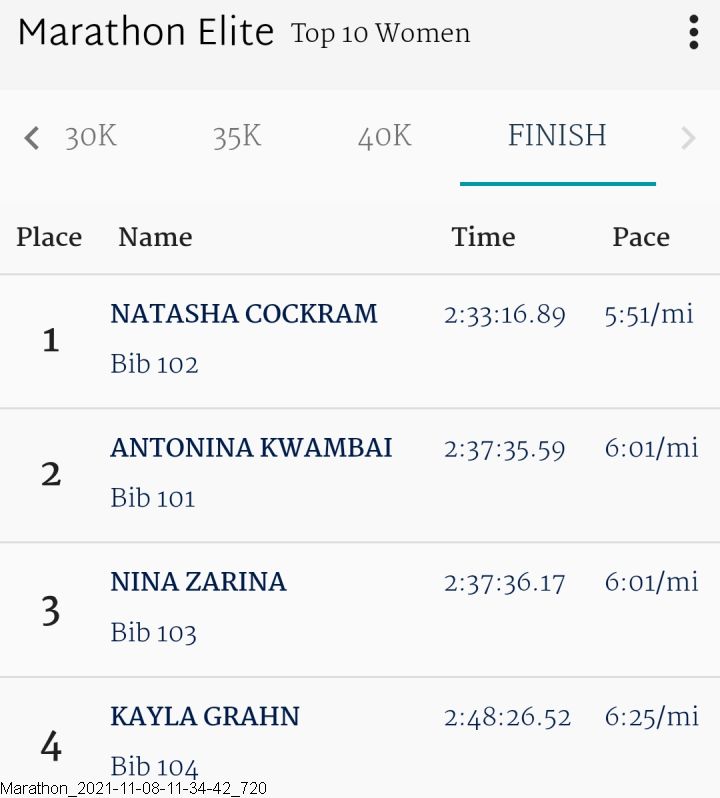The width and height of the screenshot is (720, 798).
Task: Advance splits with the right chevron
Action: (x=688, y=138)
